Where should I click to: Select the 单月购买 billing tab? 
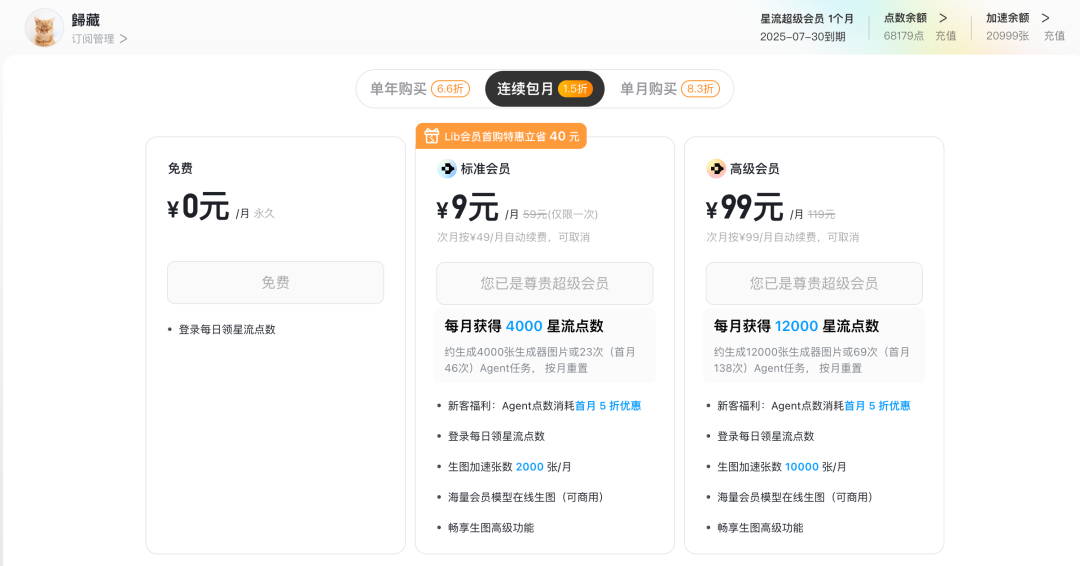[x=669, y=89]
